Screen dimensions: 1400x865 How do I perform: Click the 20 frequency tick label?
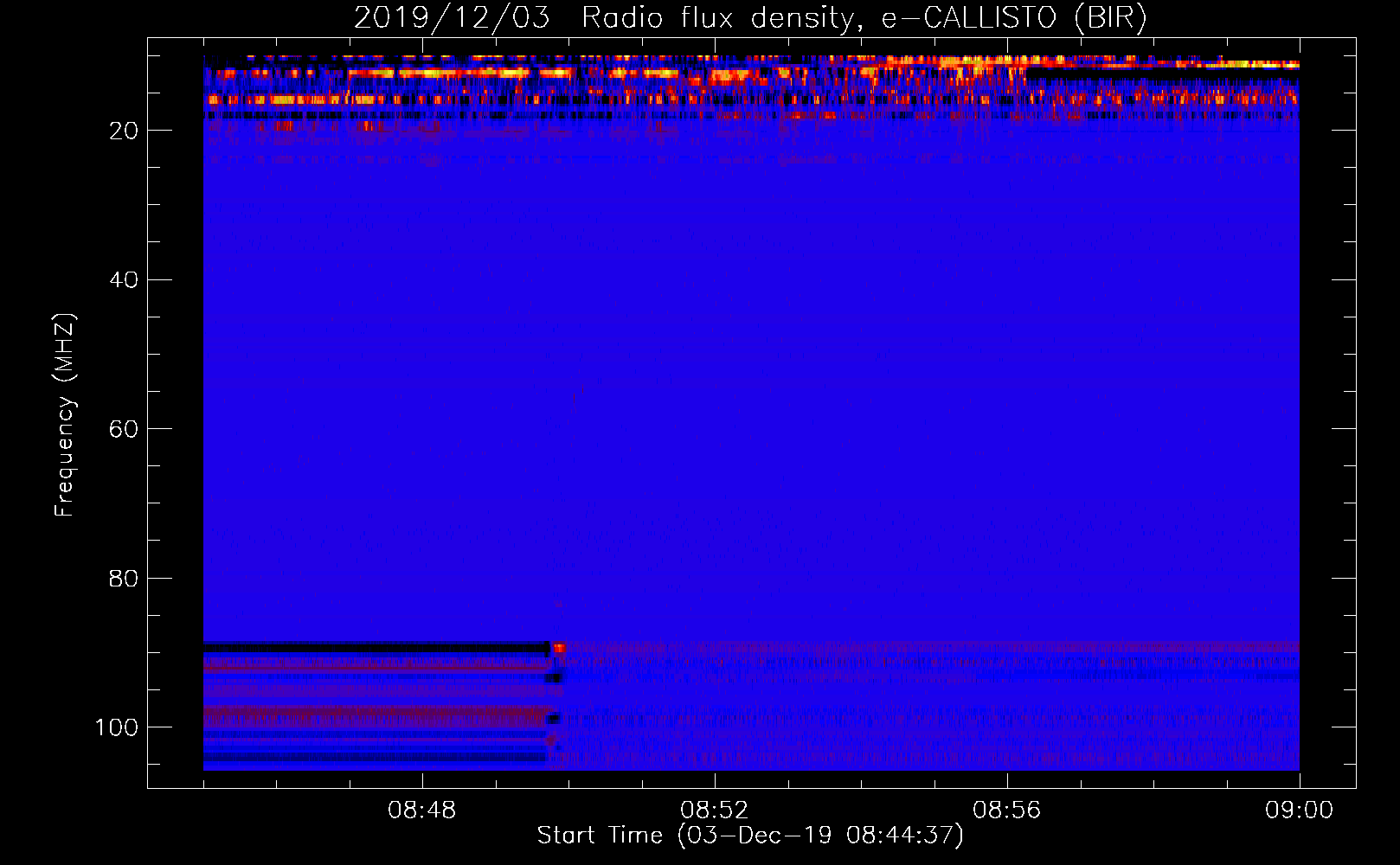coord(124,131)
